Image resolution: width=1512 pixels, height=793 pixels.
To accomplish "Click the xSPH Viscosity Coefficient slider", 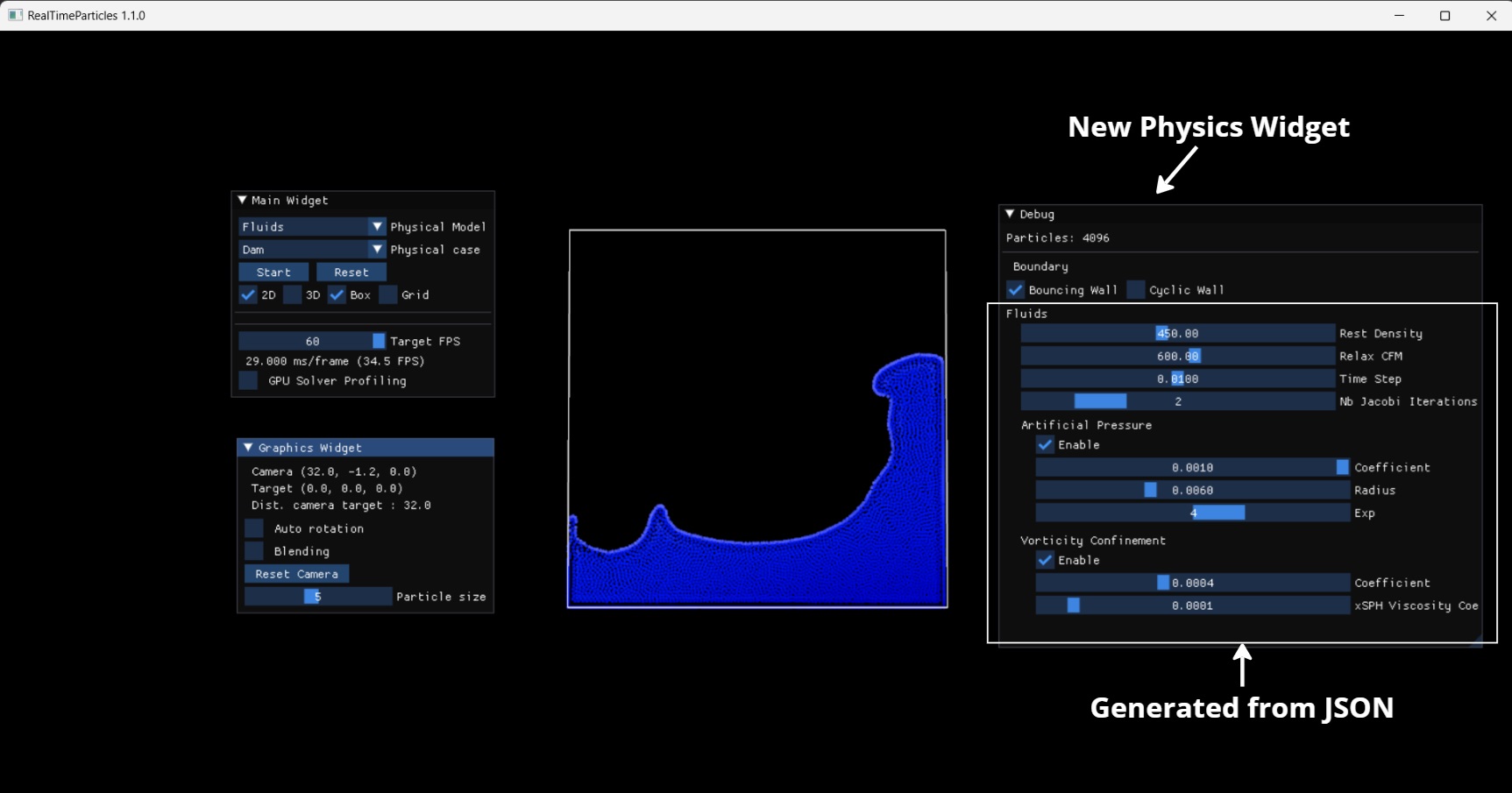I will 1192,605.
